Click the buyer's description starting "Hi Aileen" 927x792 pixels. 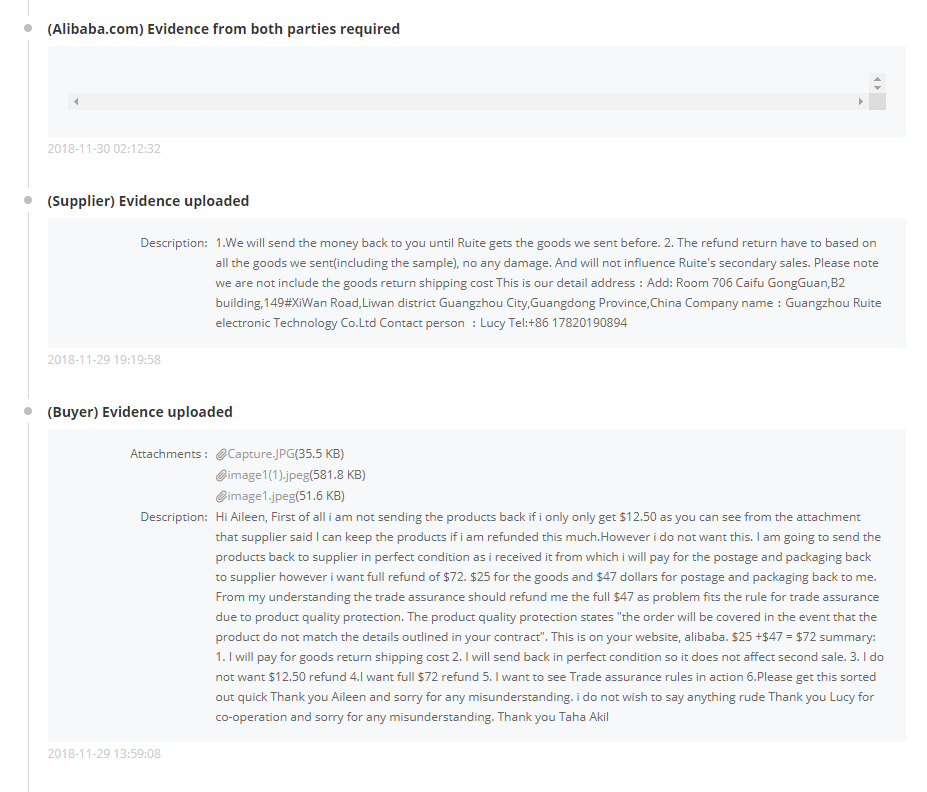(x=546, y=617)
